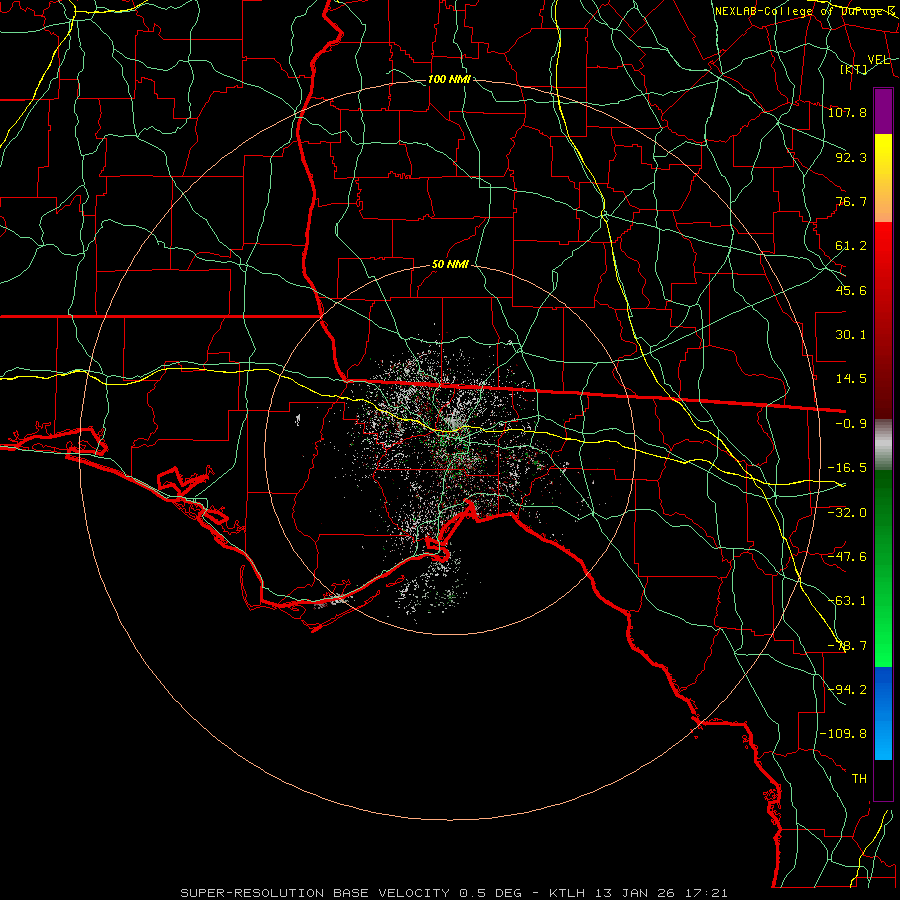Select the -32.0 scale value

click(x=847, y=512)
